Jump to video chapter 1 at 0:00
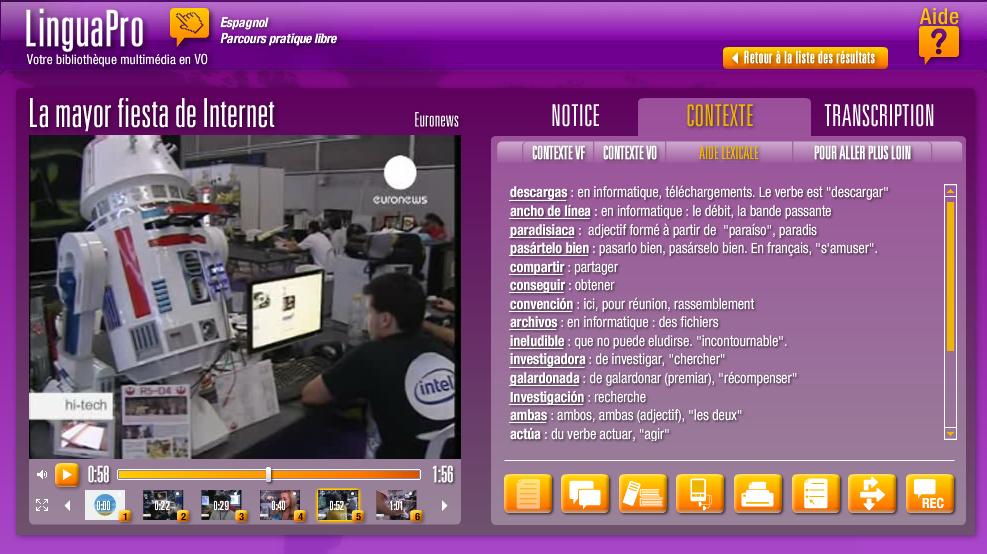The image size is (987, 554). point(105,506)
